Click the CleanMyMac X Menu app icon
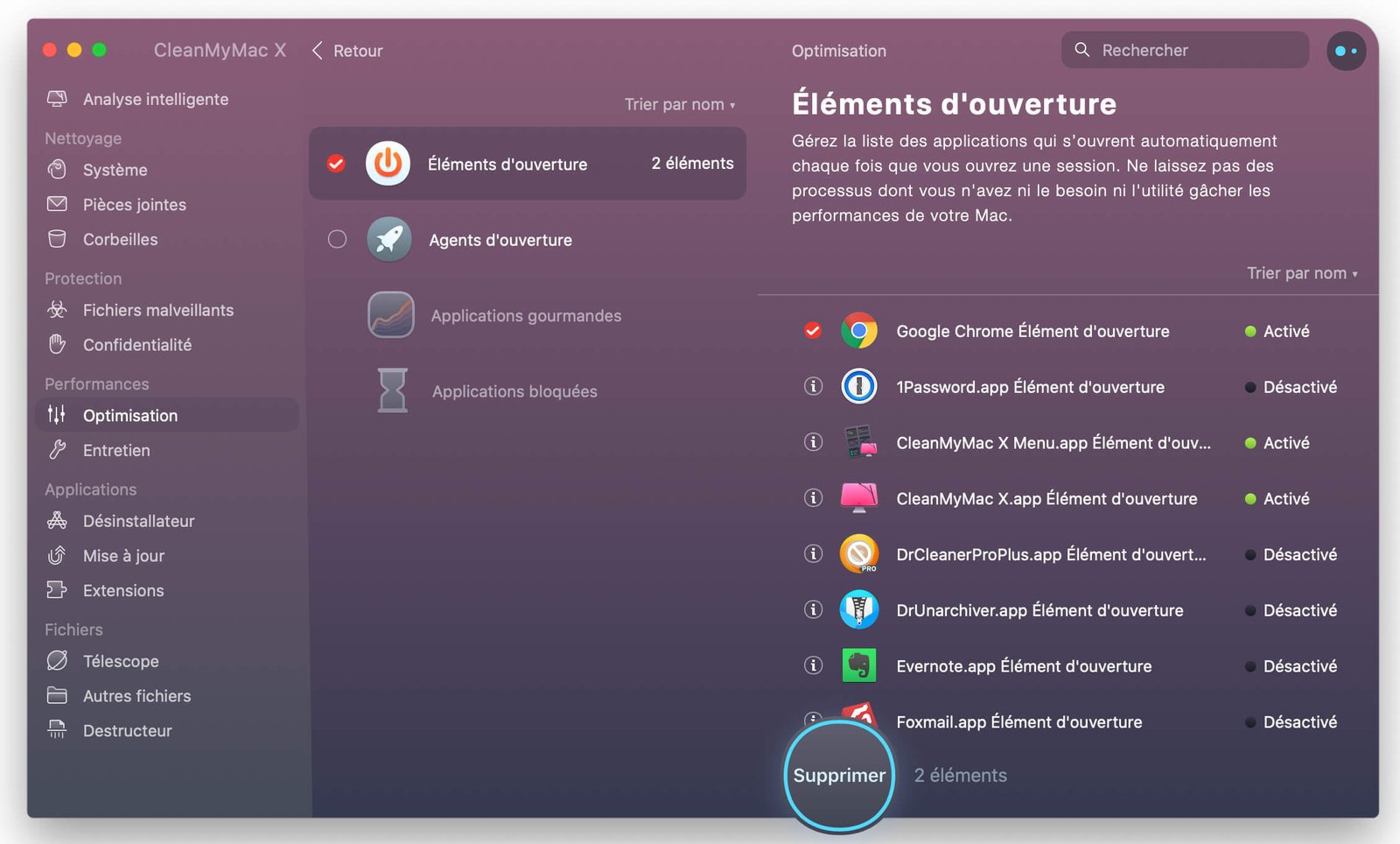 (x=859, y=442)
